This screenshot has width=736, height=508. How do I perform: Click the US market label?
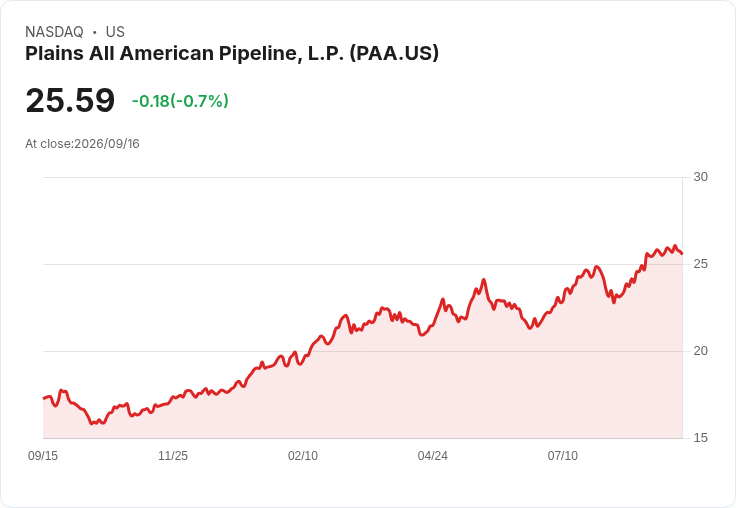pos(115,32)
